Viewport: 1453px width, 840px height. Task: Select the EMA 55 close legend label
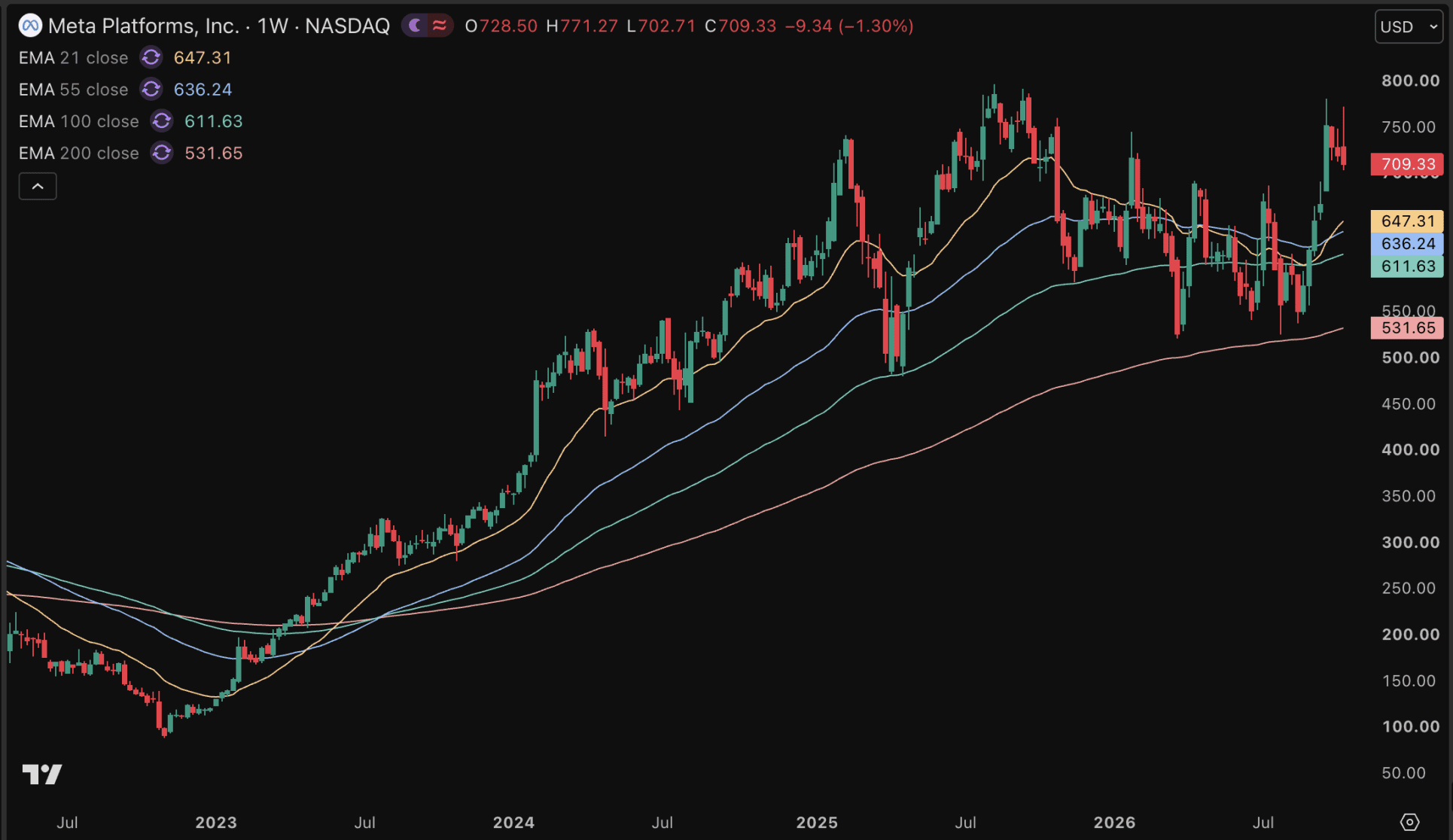(x=73, y=90)
